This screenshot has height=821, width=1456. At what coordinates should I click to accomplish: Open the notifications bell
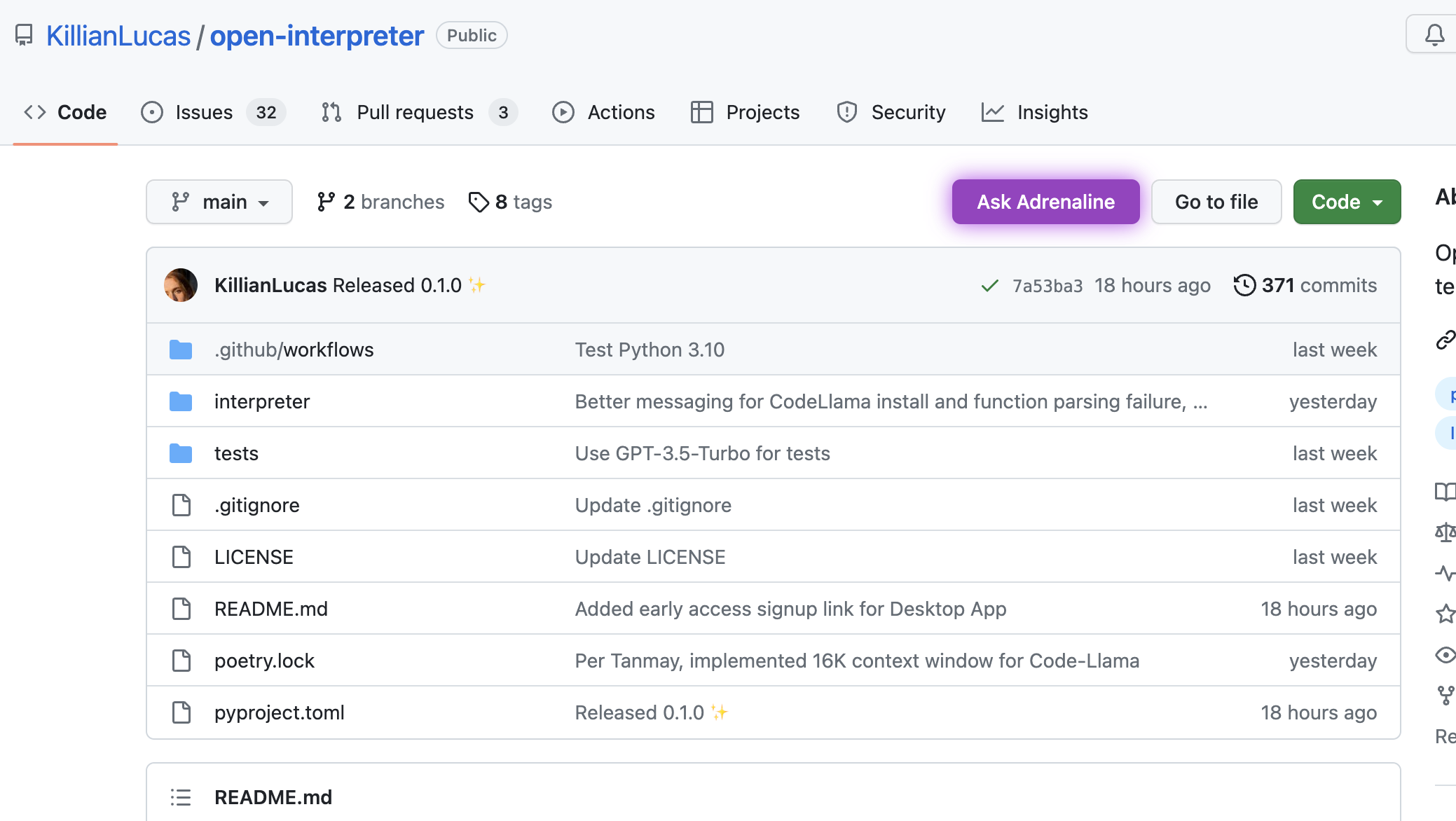click(x=1433, y=33)
